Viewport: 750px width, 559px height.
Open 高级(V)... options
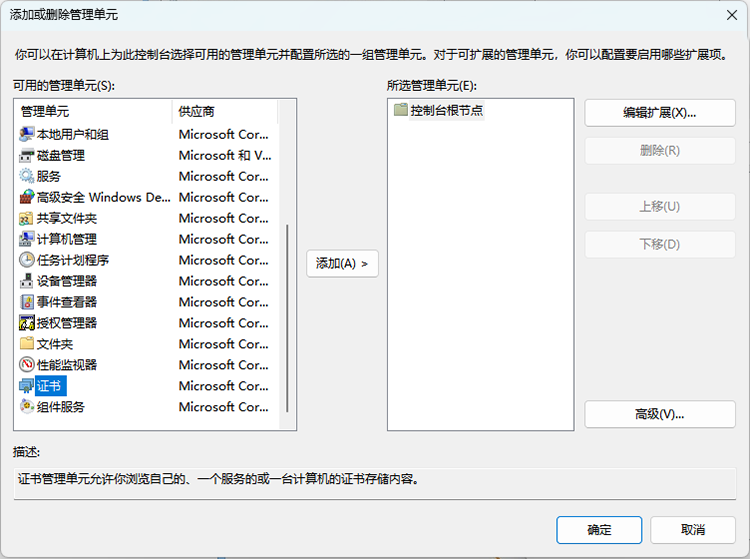pos(660,414)
